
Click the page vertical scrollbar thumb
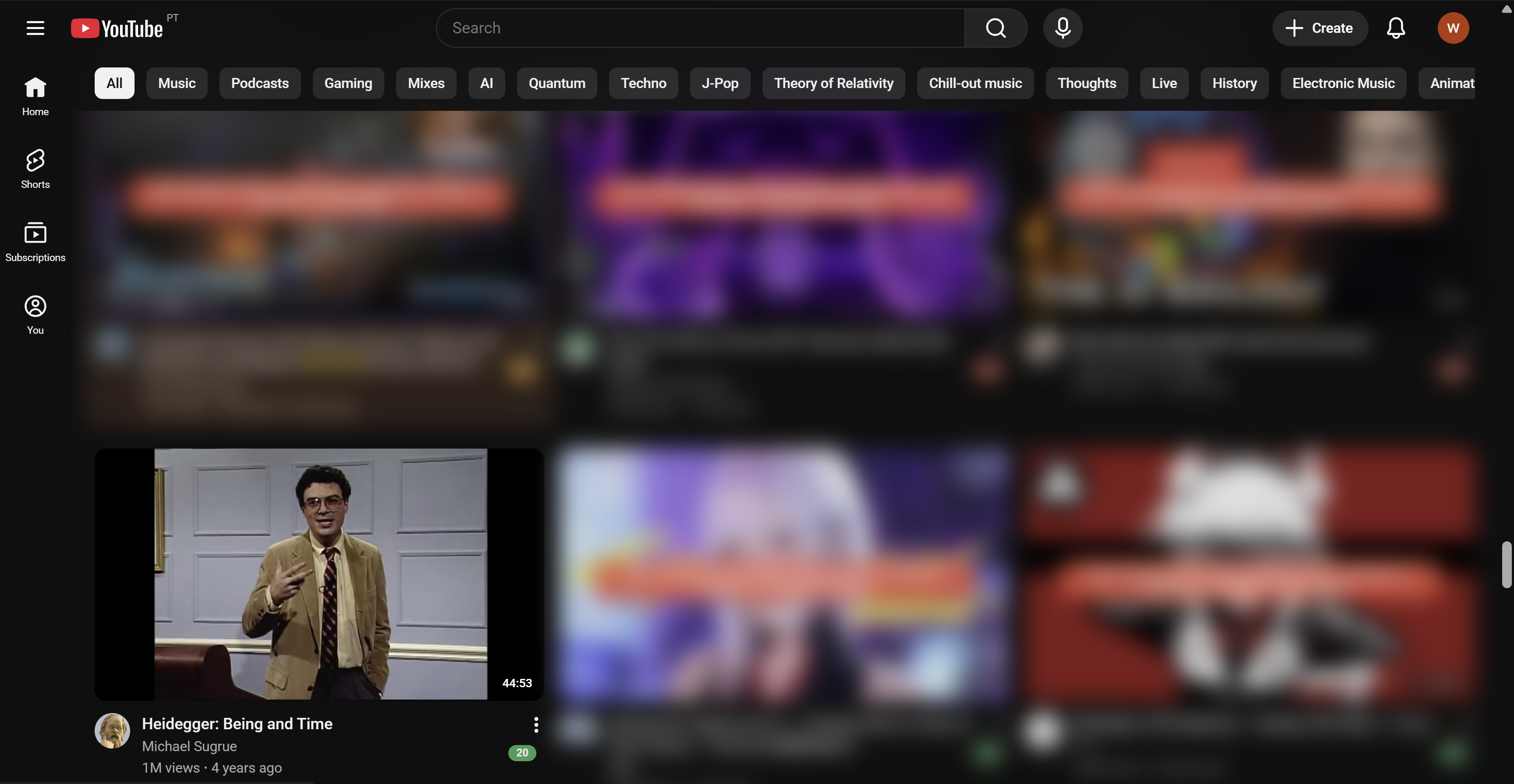coord(1506,564)
